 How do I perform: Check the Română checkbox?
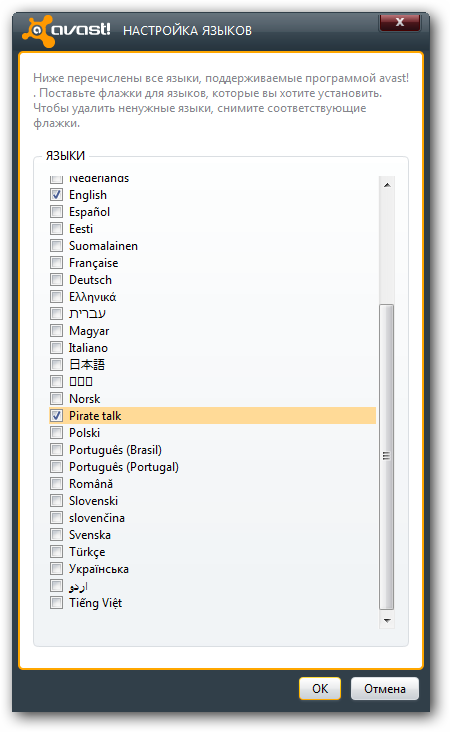(56, 484)
